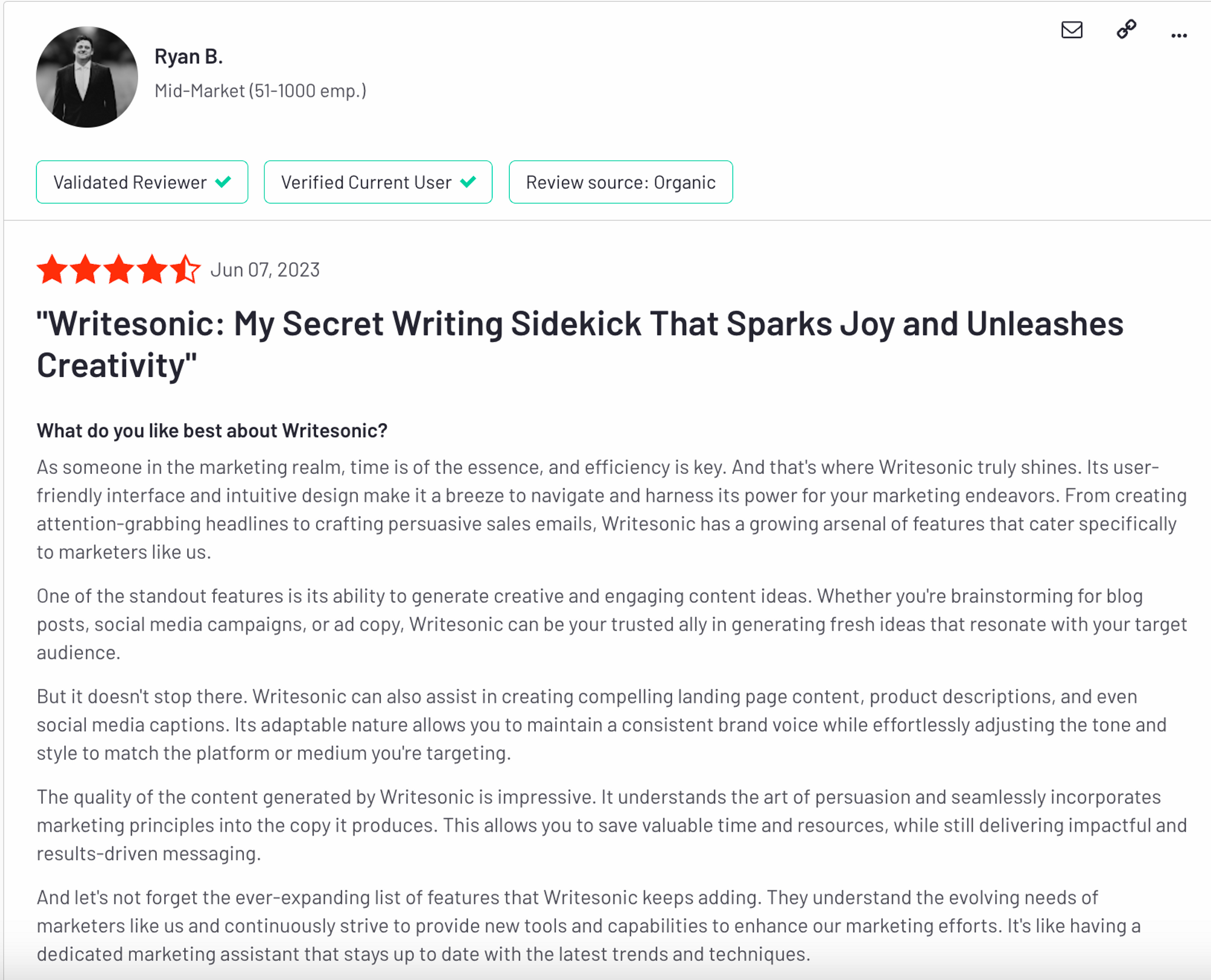Image resolution: width=1211 pixels, height=980 pixels.
Task: Click the Review source: Organic badge
Action: click(621, 182)
